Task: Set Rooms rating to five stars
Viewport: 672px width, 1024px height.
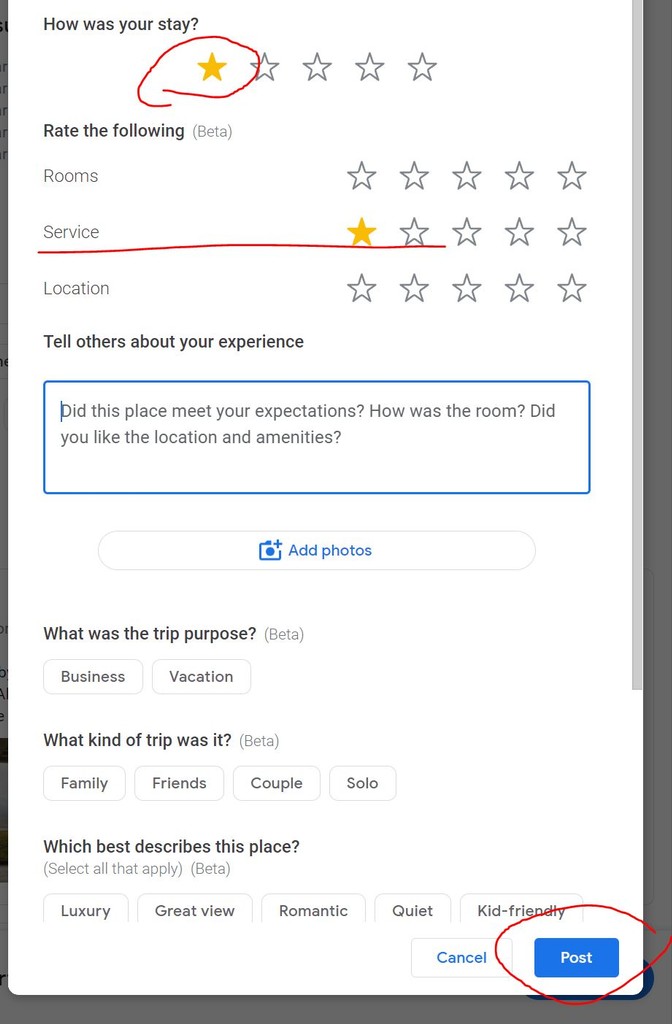Action: coord(571,176)
